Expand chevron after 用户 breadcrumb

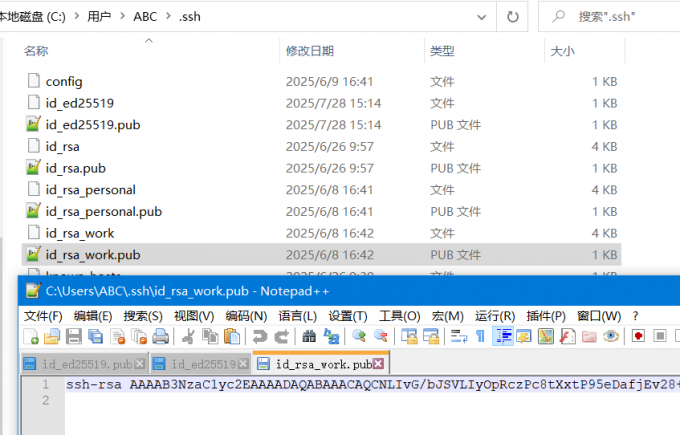(x=122, y=16)
